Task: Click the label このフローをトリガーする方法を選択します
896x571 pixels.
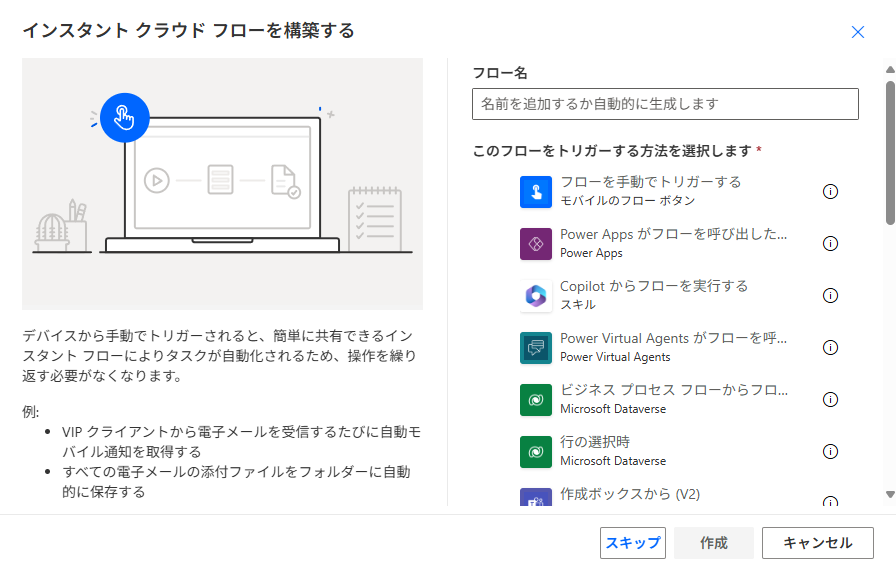Action: (612, 151)
